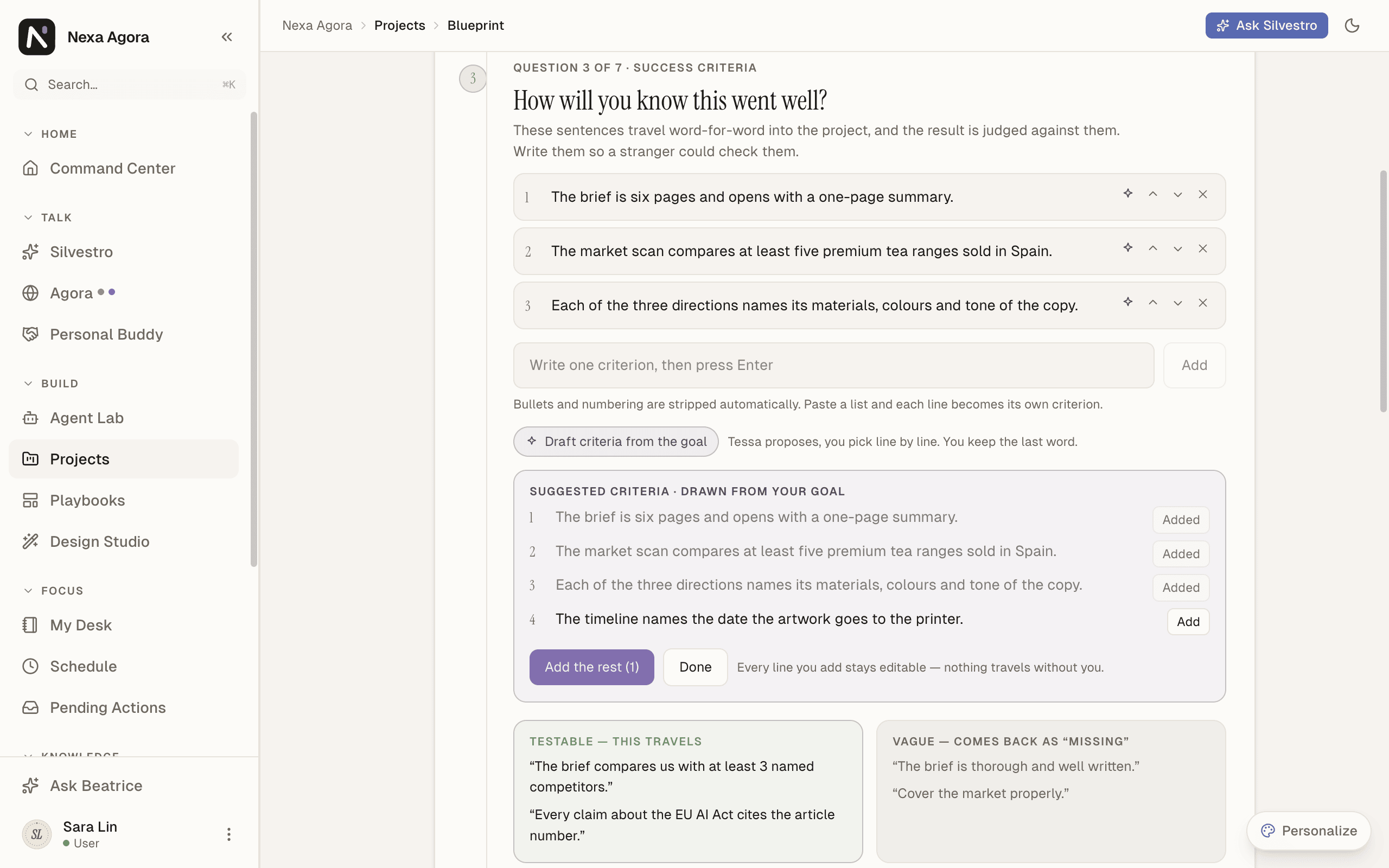
Task: Refine criterion 3 with sparkle icon
Action: pos(1128,302)
